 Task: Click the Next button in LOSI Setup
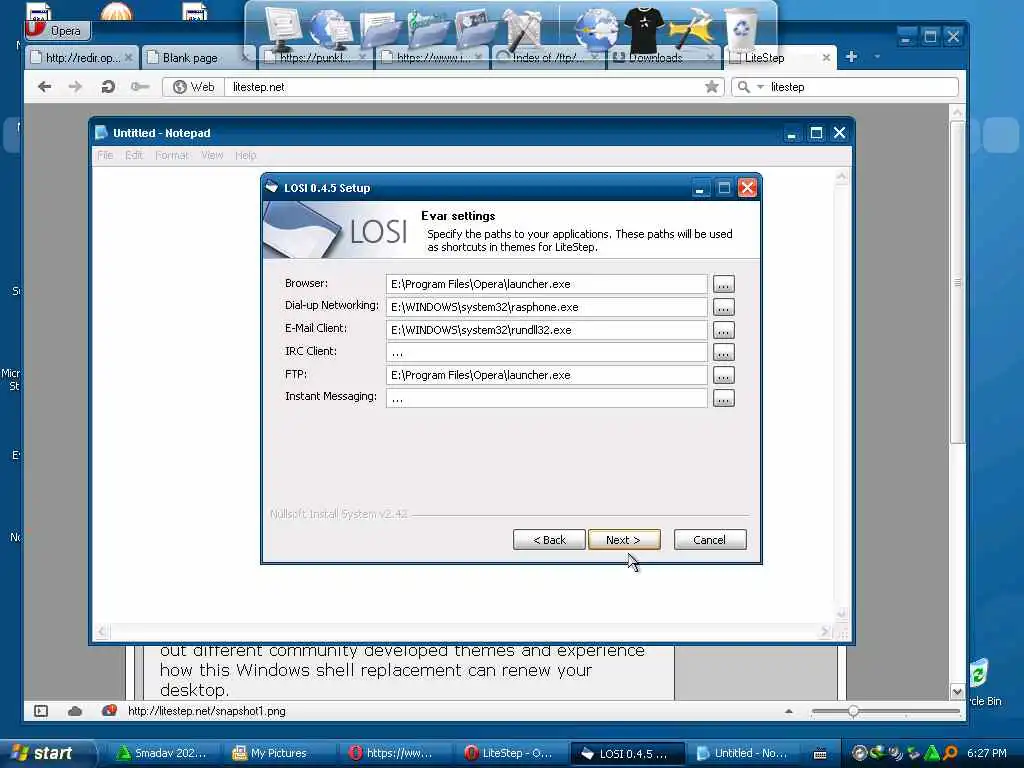click(x=624, y=540)
